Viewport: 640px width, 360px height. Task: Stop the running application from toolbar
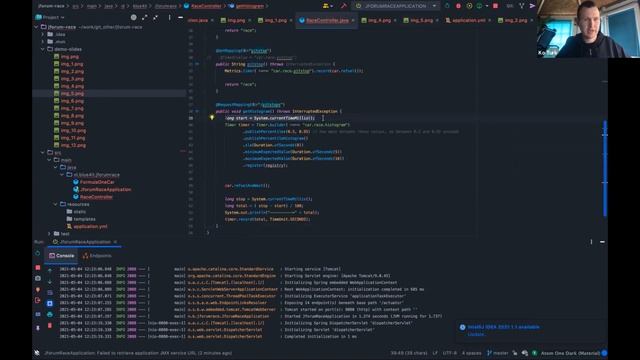(x=496, y=6)
